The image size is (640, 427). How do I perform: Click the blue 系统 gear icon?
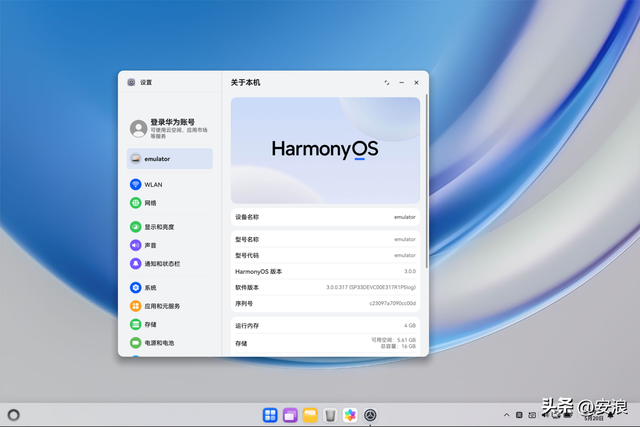coord(136,288)
